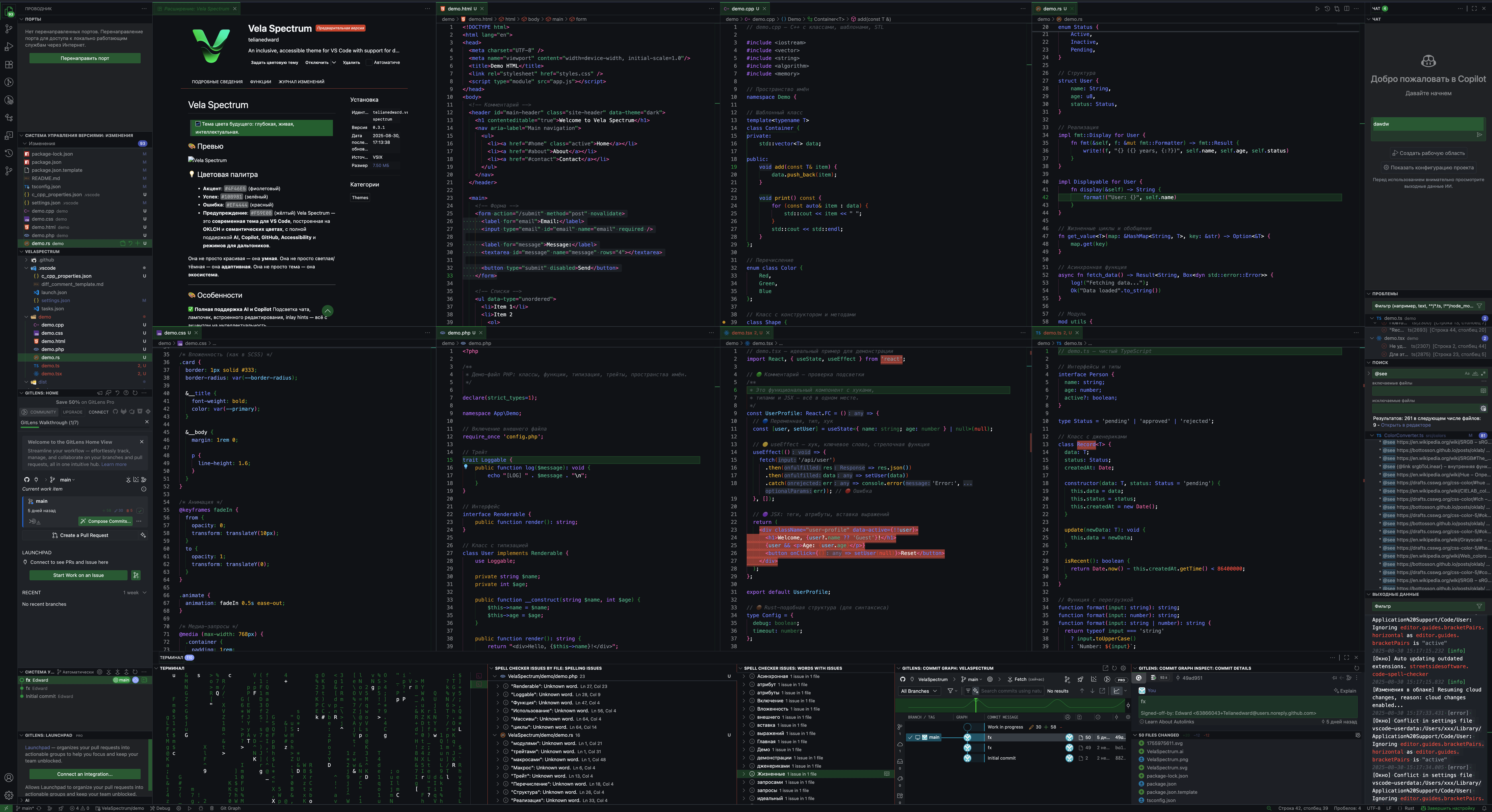Open the Accounts icon in activity bar
The width and height of the screenshot is (1492, 812).
pos(9,778)
